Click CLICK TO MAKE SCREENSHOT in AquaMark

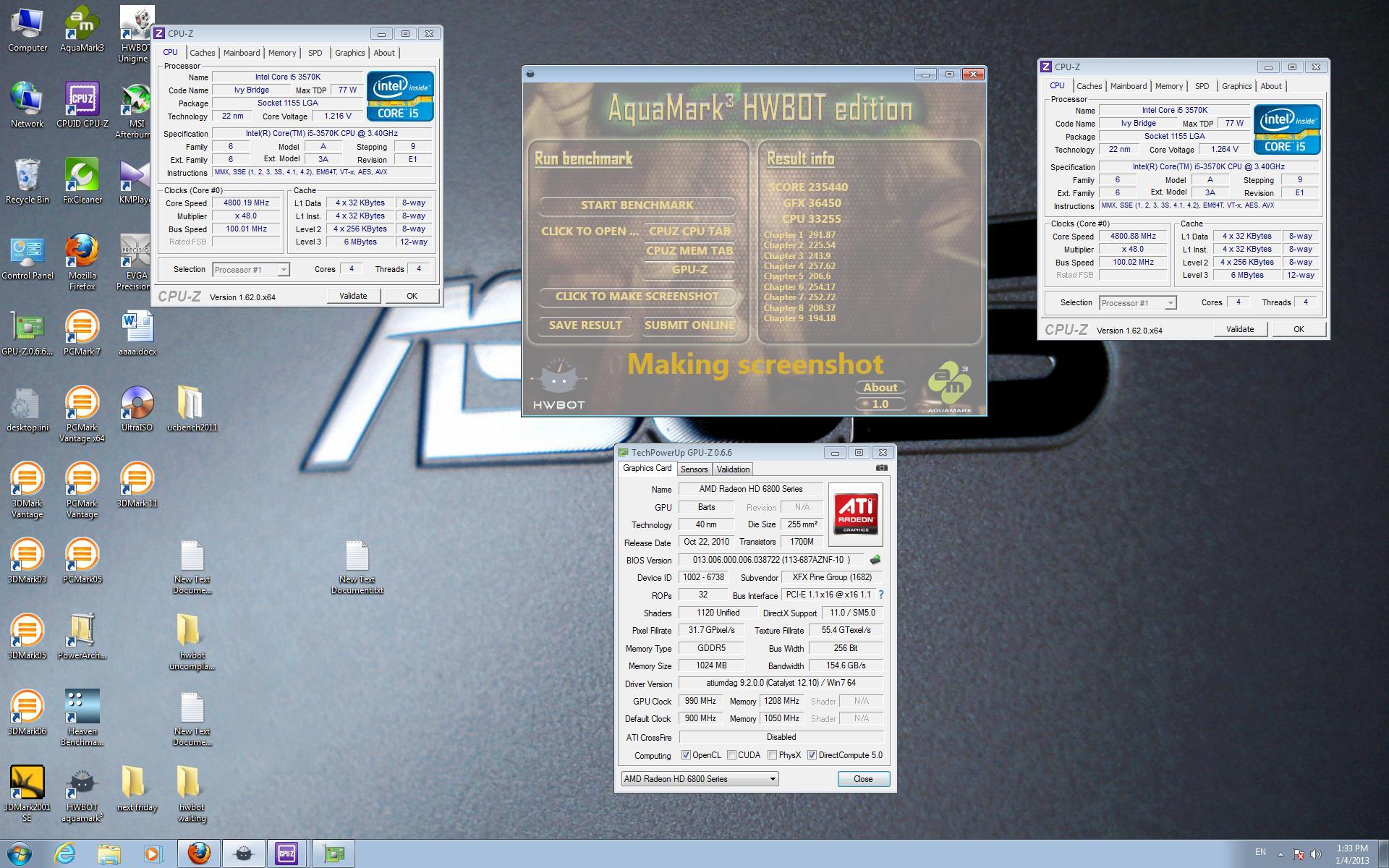637,297
